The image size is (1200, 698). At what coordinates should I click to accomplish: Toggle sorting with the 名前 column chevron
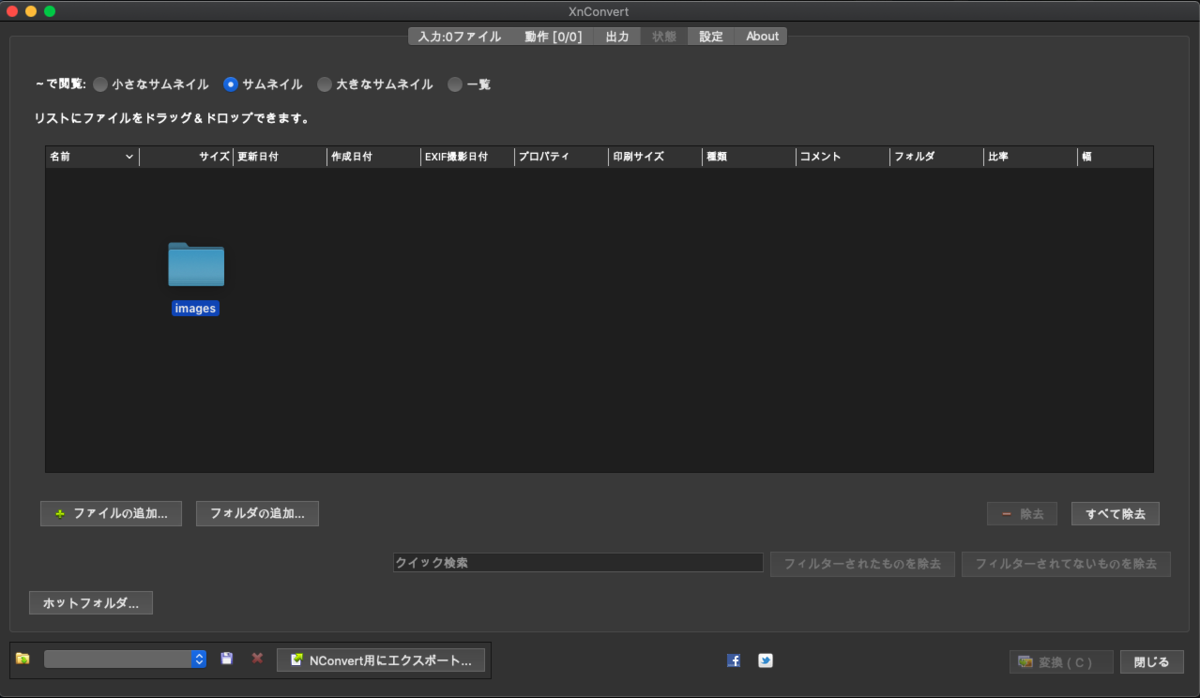(131, 157)
